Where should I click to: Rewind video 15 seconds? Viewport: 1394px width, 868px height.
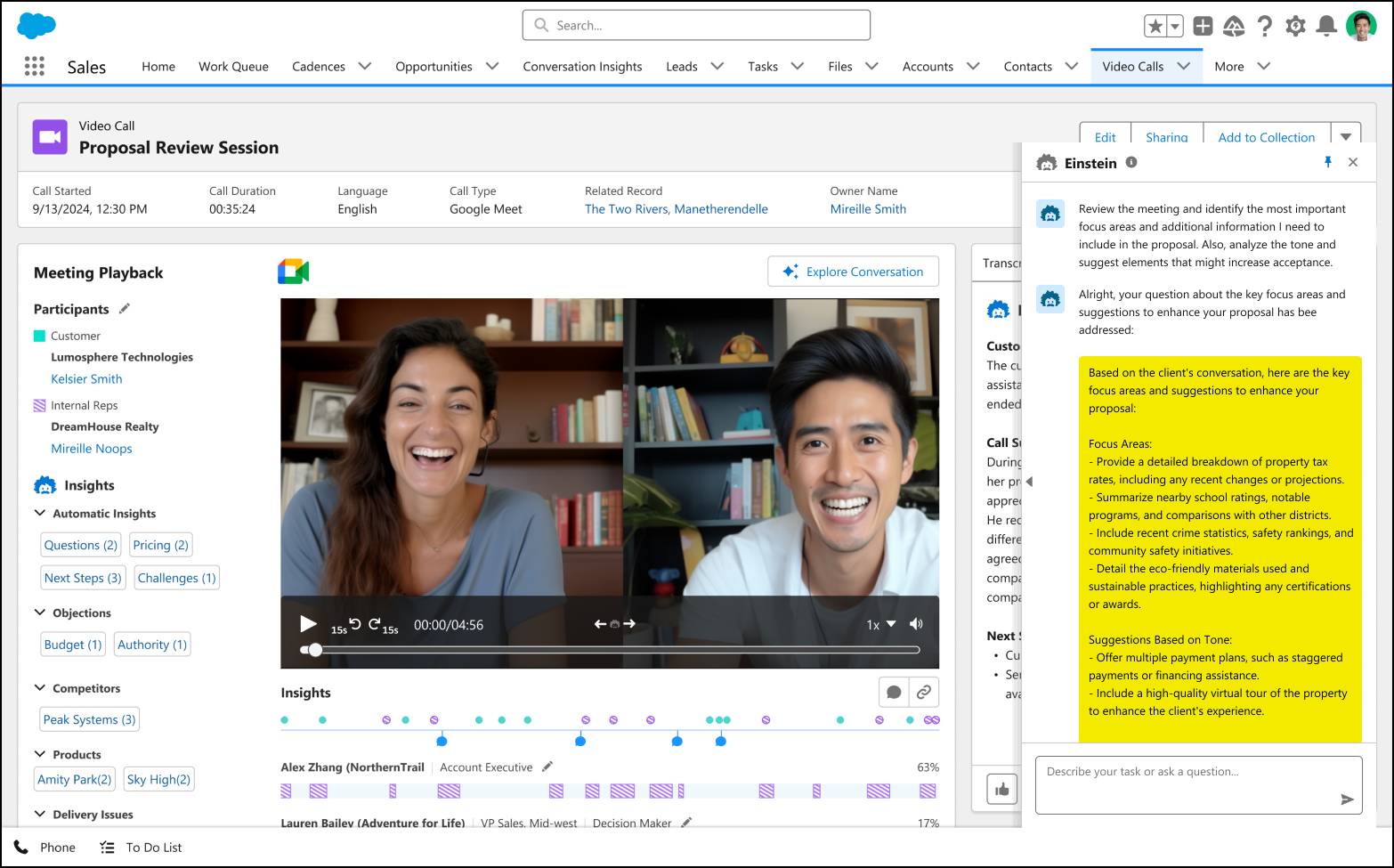pyautogui.click(x=347, y=626)
